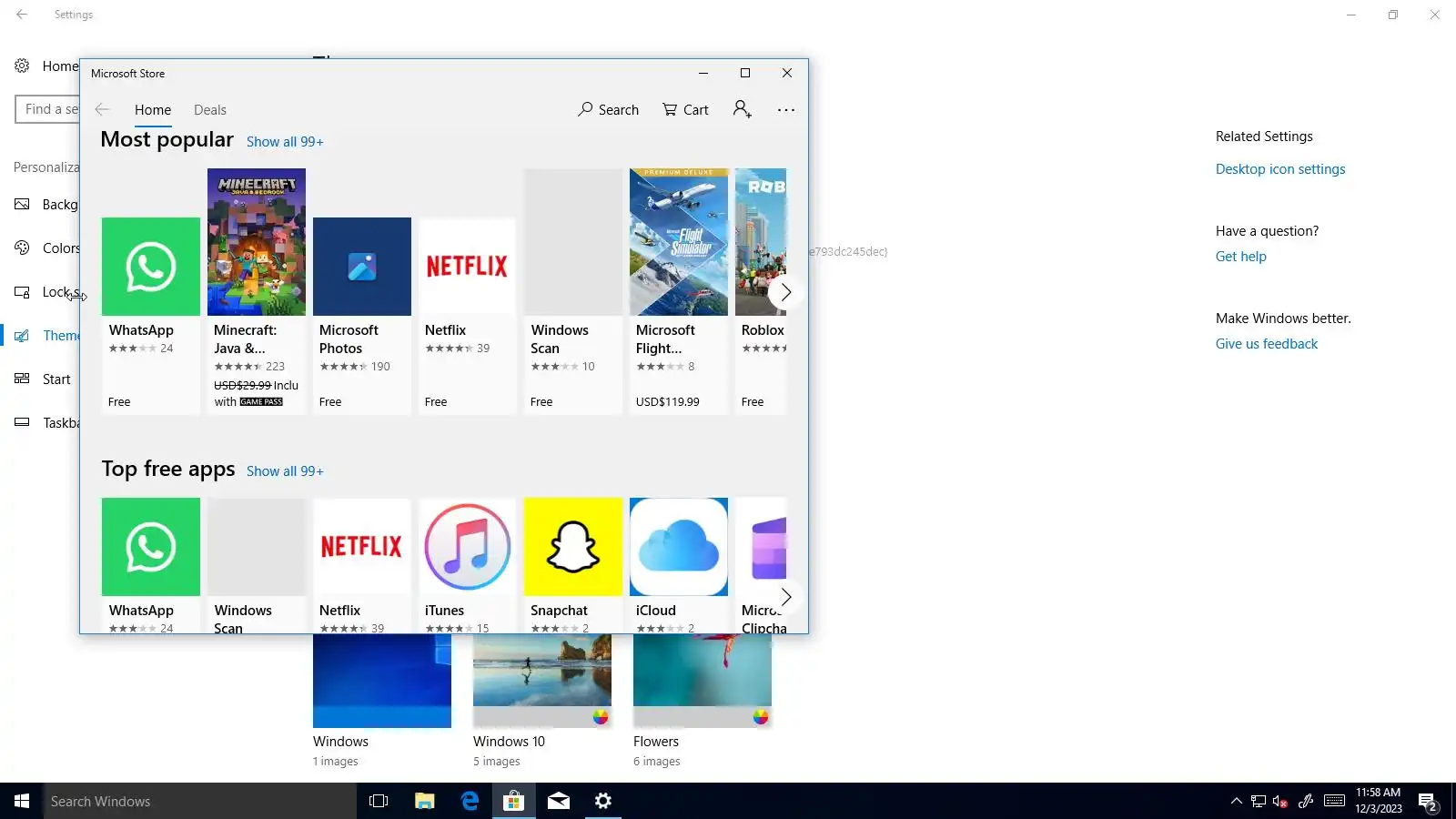Image resolution: width=1456 pixels, height=819 pixels.
Task: Go back in Microsoft Store
Action: tap(103, 109)
